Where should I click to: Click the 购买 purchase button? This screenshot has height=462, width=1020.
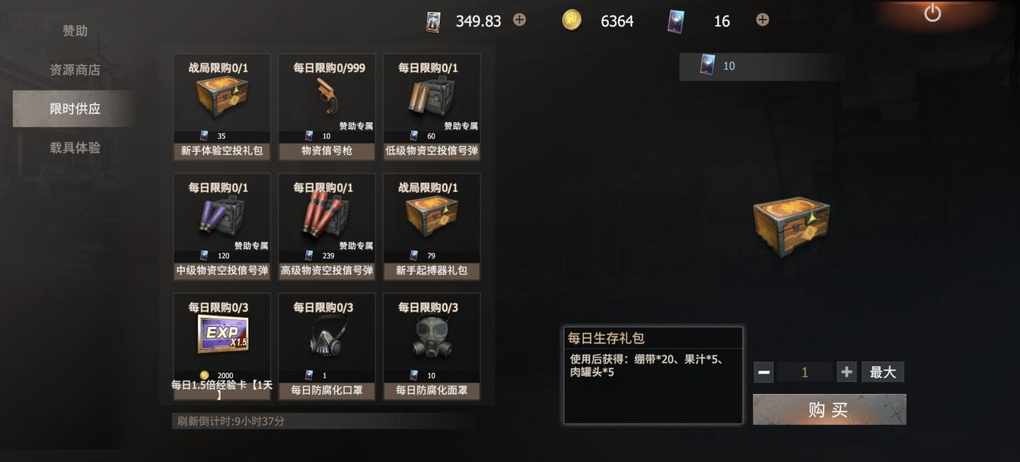tap(829, 409)
